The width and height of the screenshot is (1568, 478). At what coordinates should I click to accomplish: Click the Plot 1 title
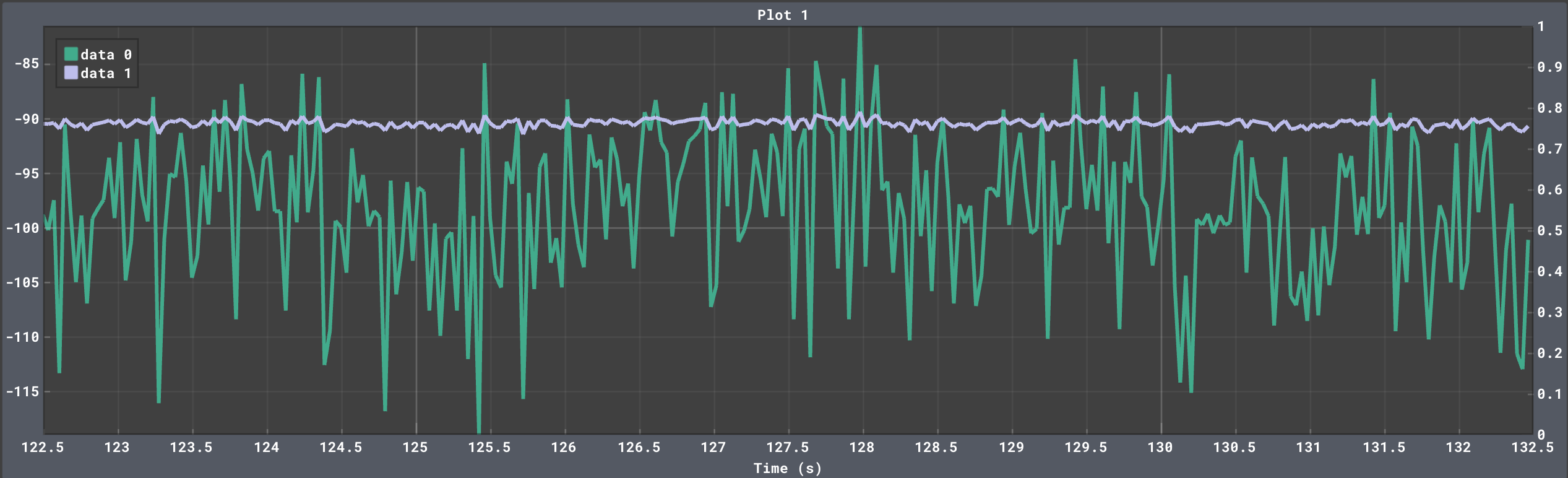point(783,15)
